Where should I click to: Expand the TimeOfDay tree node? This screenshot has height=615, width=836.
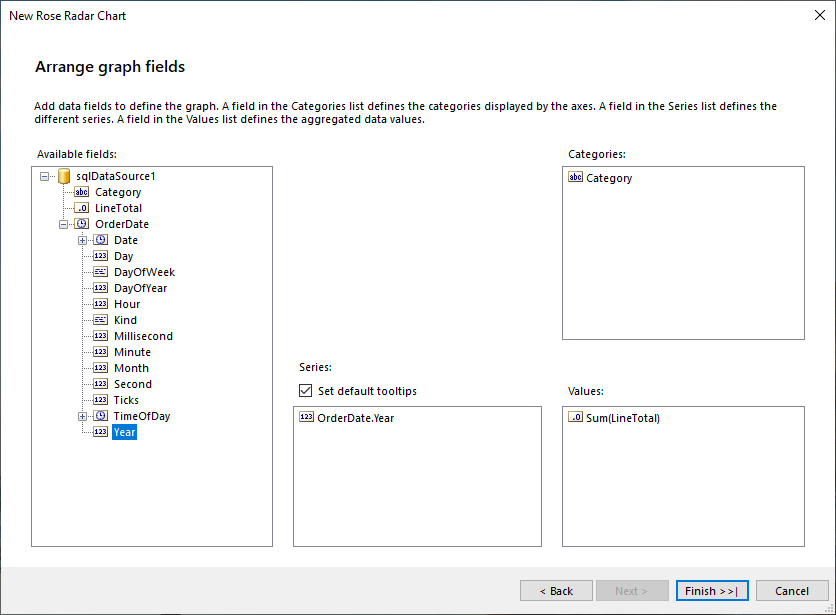pos(84,415)
